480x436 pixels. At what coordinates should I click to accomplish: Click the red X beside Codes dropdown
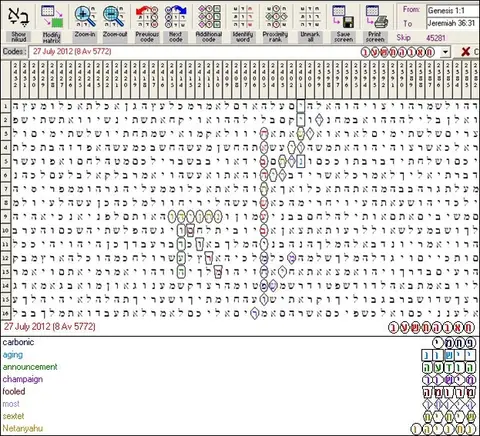point(466,52)
